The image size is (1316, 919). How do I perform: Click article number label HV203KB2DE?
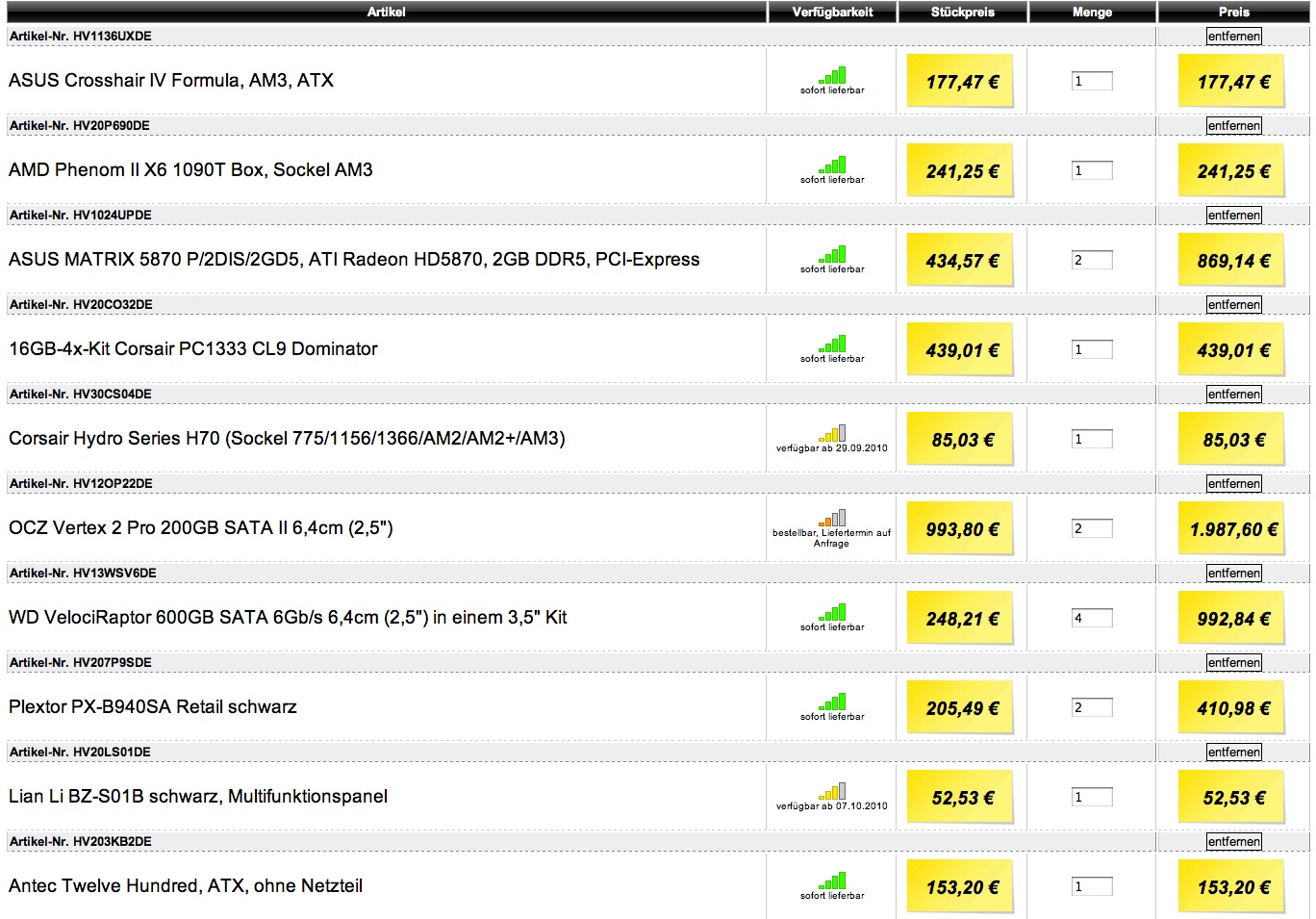pos(81,842)
